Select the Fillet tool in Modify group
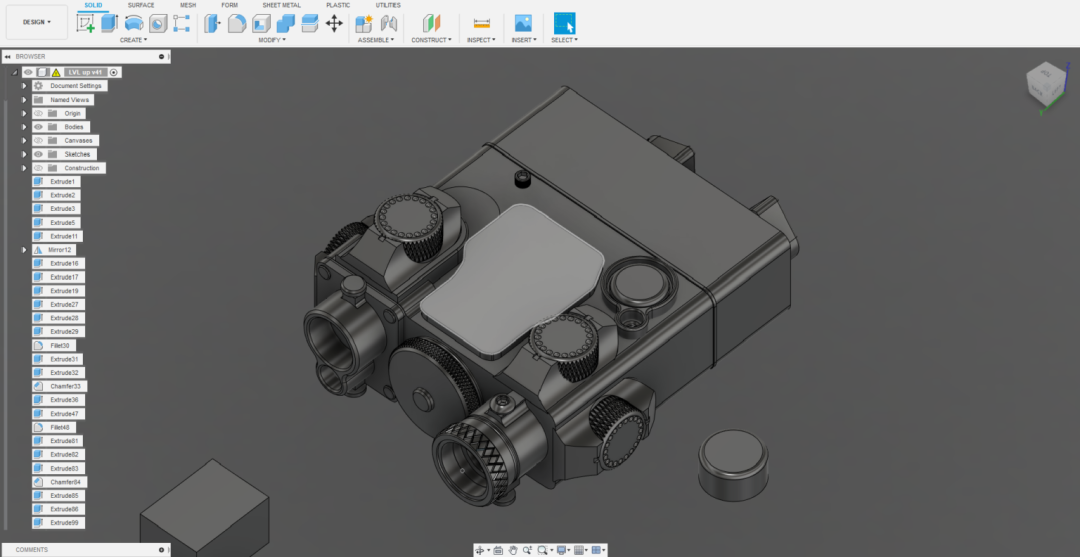 point(237,23)
